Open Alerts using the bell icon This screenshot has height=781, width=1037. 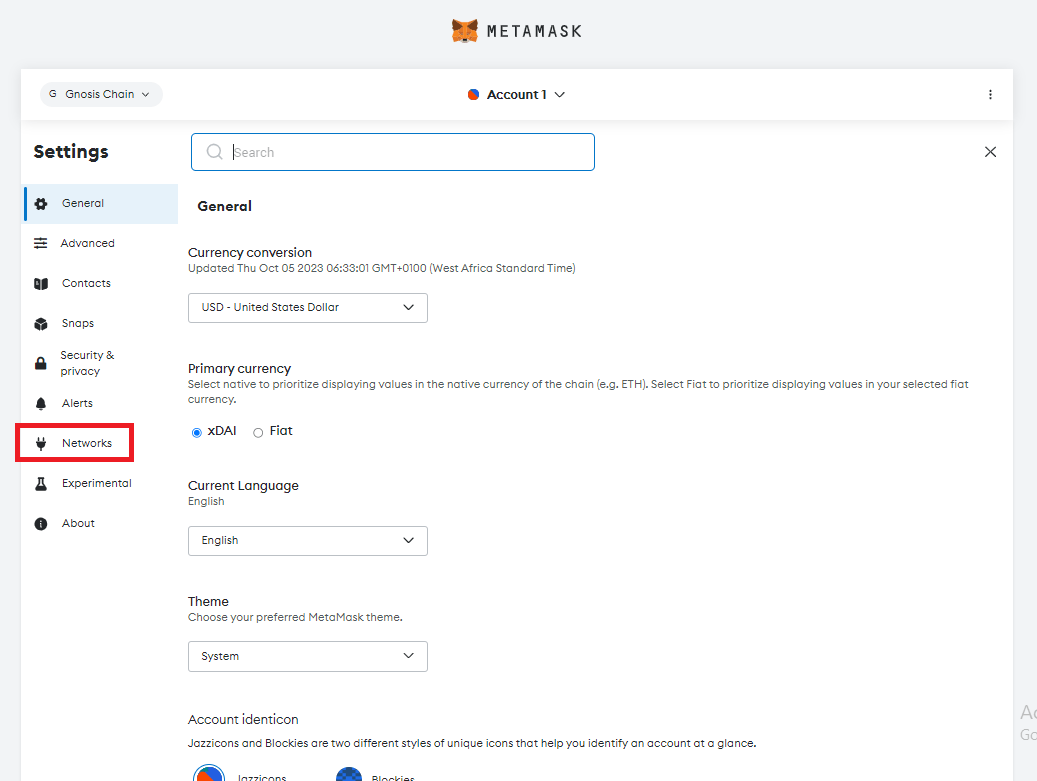point(41,403)
